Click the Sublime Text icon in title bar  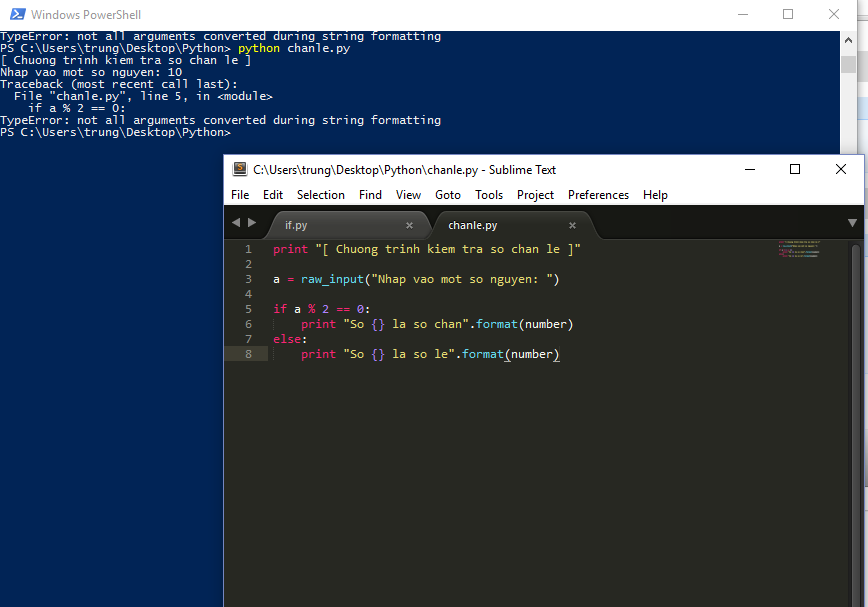pyautogui.click(x=240, y=170)
